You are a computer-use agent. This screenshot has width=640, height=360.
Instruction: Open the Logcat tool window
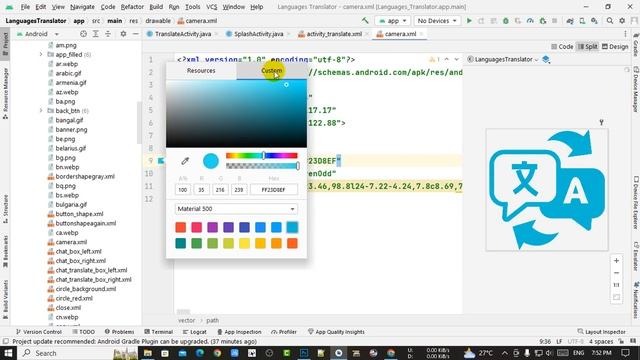(194, 332)
